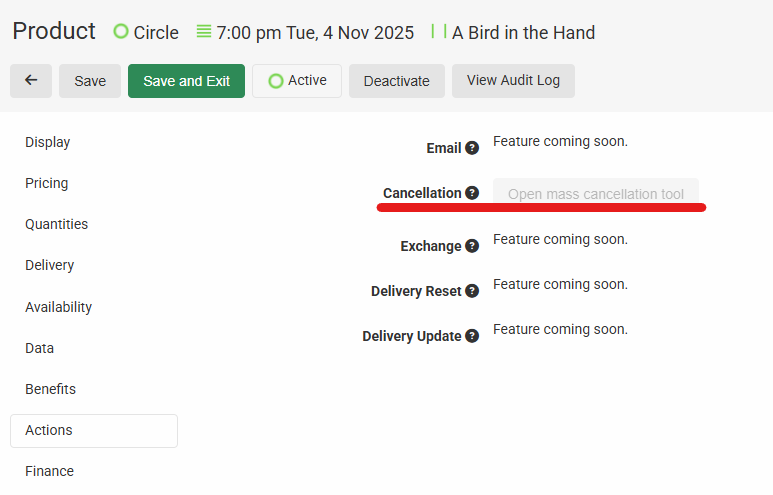This screenshot has height=495, width=773.
Task: Click the venue icon before A Bird in the Hand
Action: click(x=438, y=32)
